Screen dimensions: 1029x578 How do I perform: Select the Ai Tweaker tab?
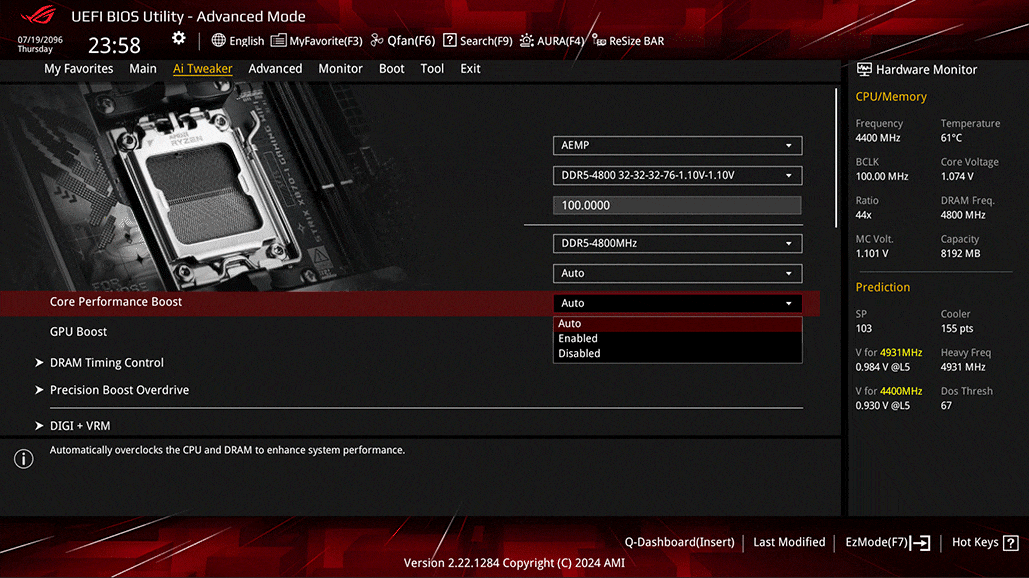[203, 68]
